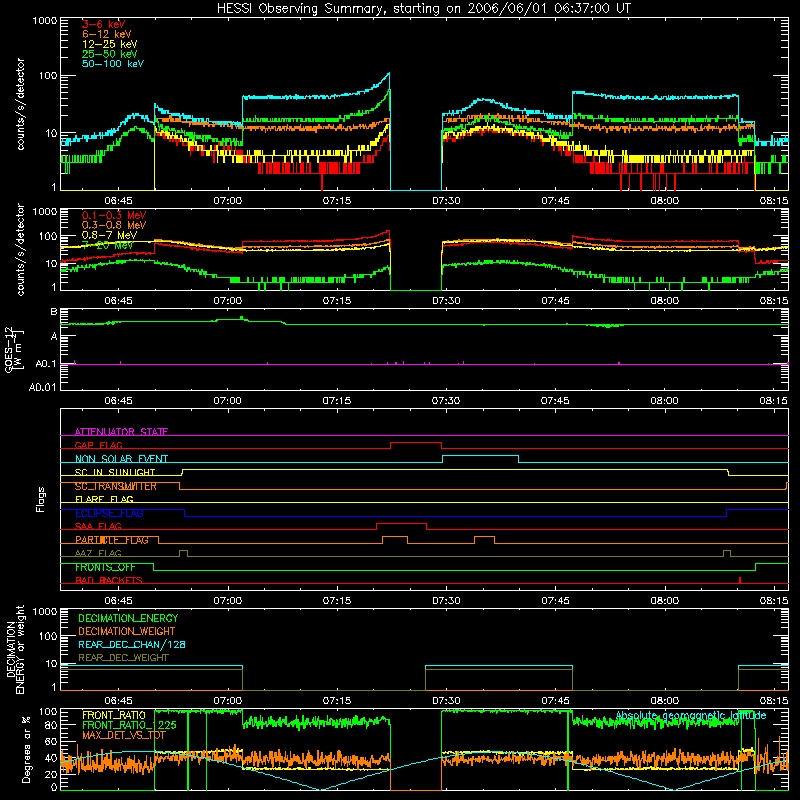
Task: Click the 08:15 tick label under flags panel
Action: coord(773,601)
